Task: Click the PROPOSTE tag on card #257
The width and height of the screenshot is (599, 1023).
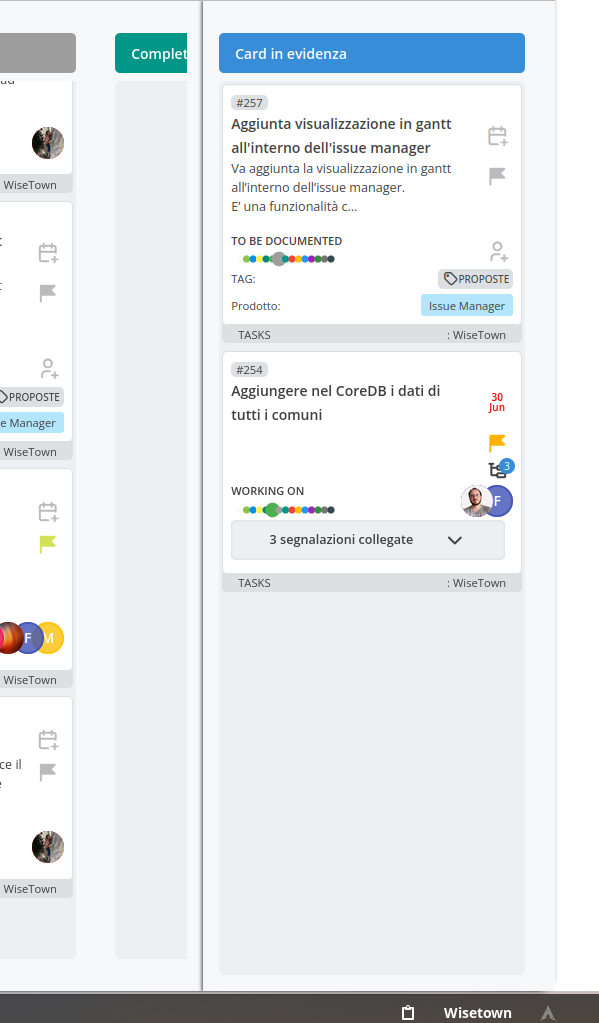Action: [475, 279]
